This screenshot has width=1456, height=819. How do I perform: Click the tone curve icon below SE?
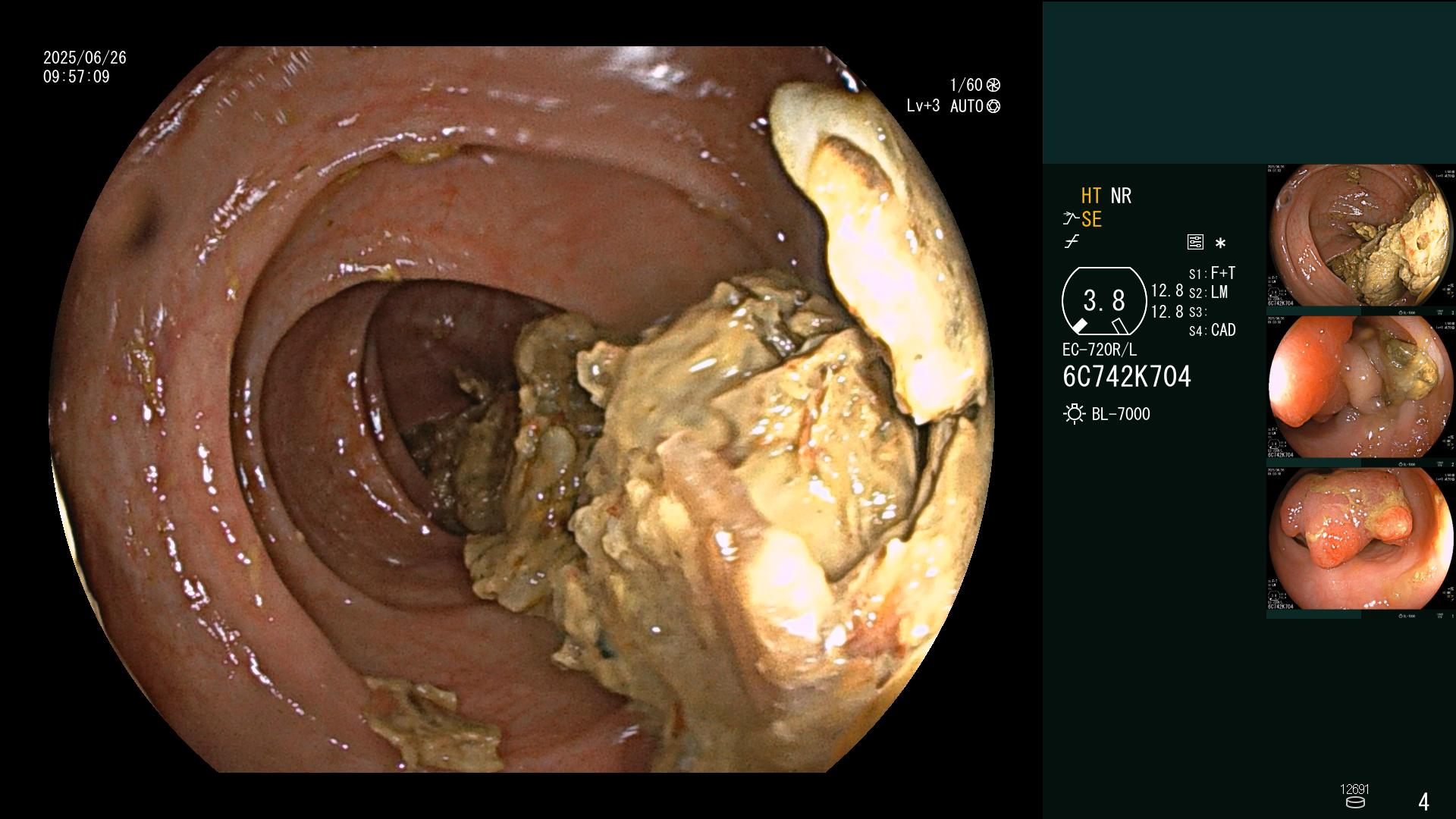(x=1072, y=243)
